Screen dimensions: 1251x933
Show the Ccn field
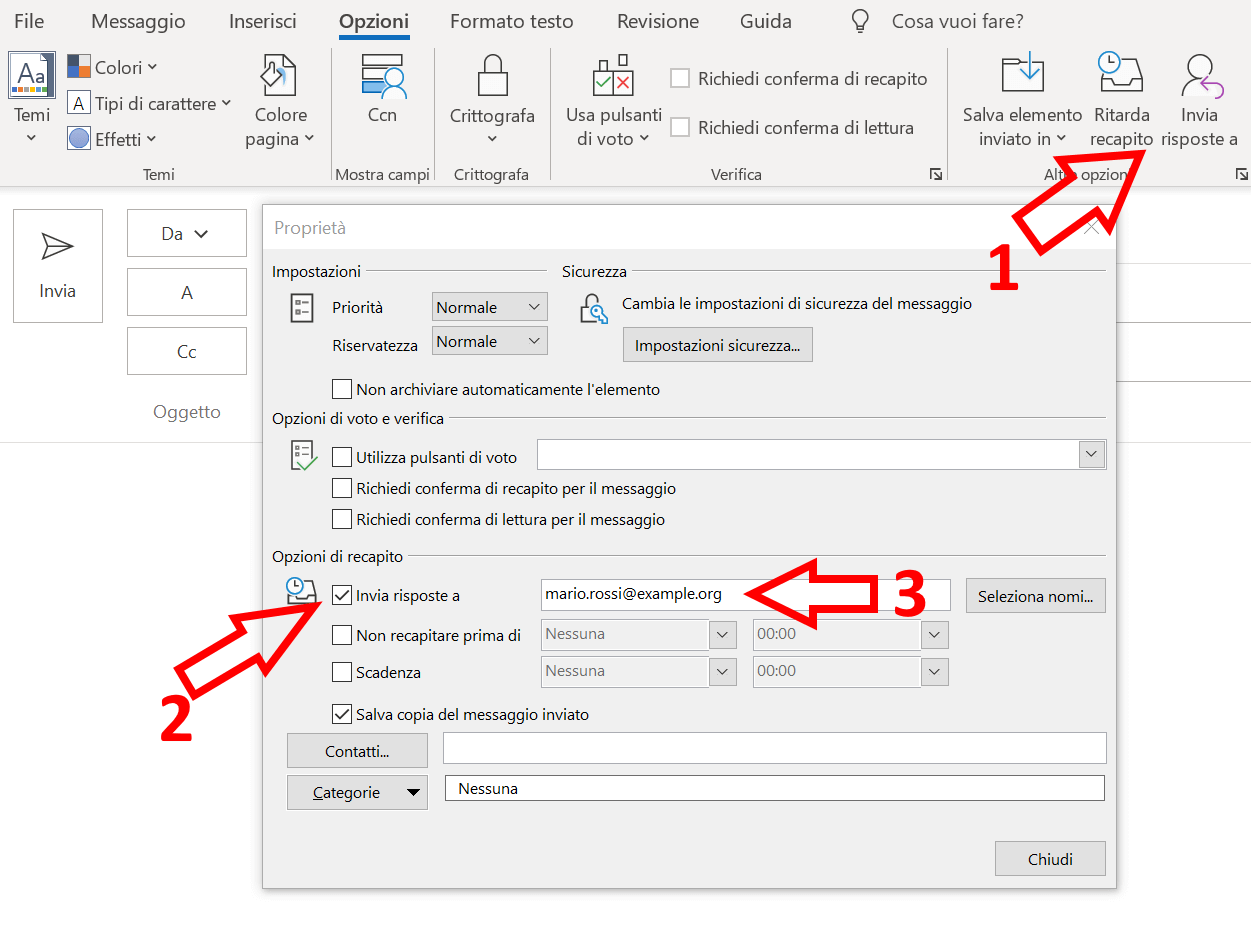[382, 90]
